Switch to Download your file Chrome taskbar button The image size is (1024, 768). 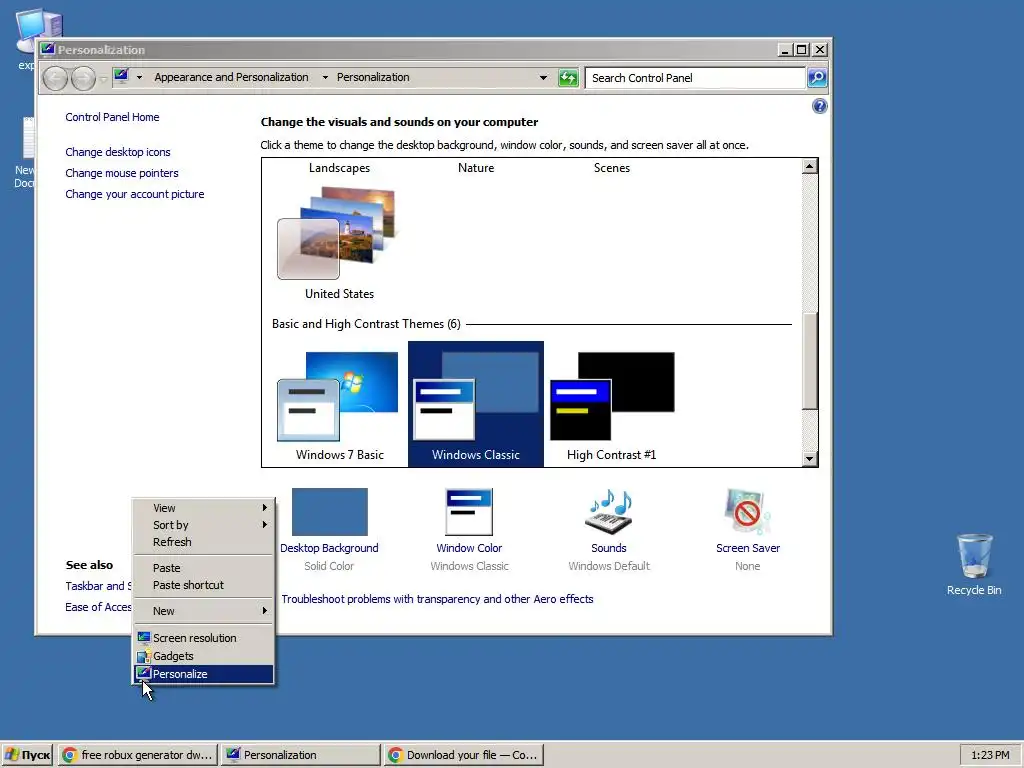click(x=464, y=755)
